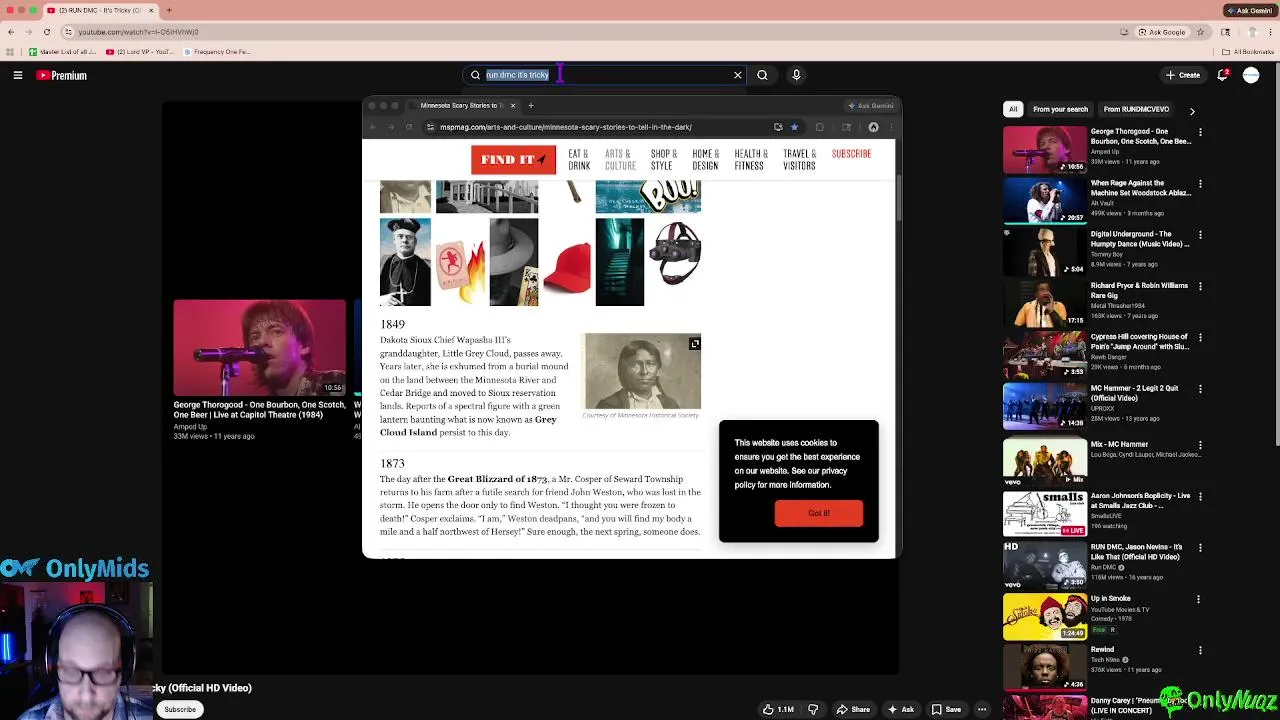Click the YouTube search magnifier button

(x=762, y=75)
